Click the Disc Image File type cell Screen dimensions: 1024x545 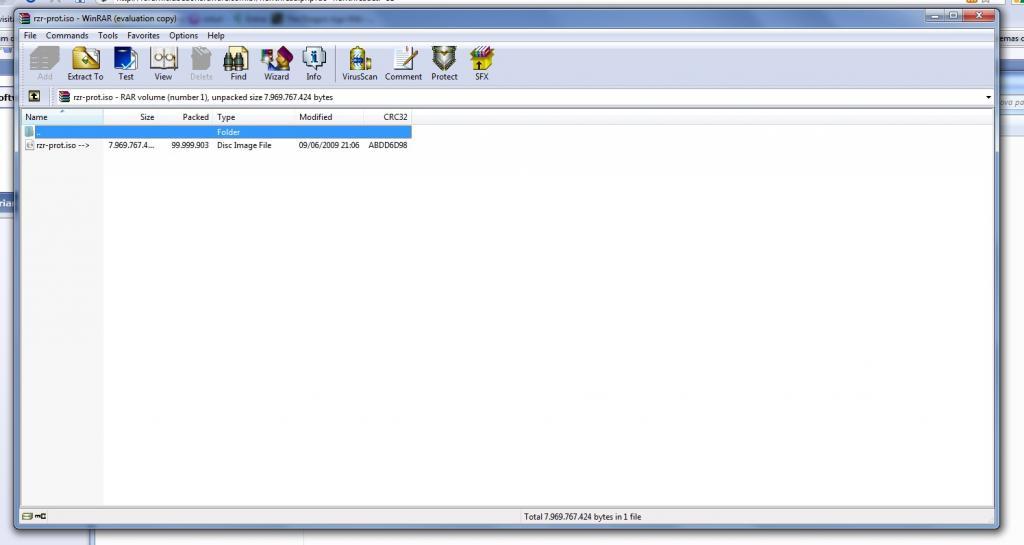(244, 145)
